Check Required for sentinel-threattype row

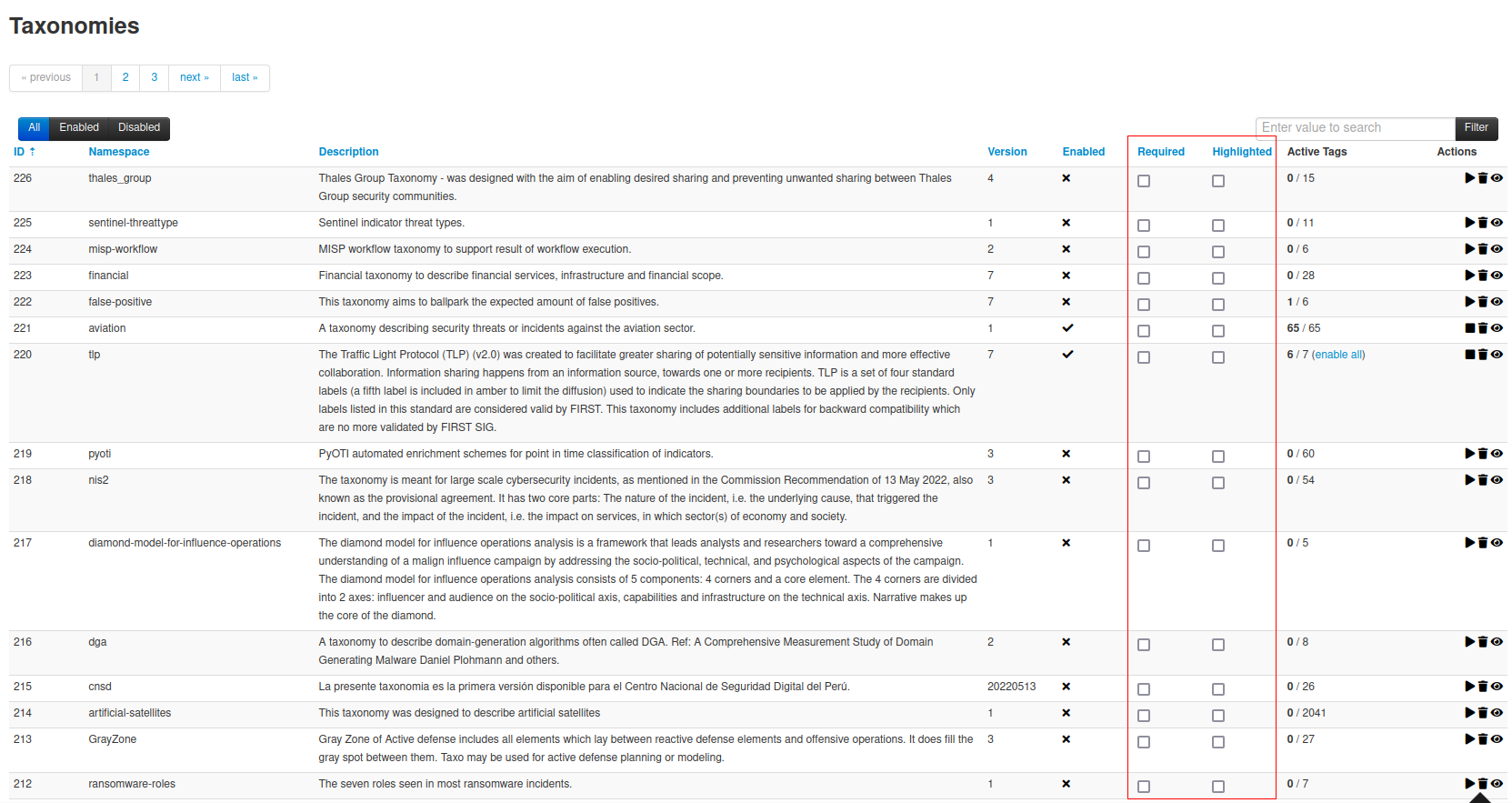(x=1144, y=226)
